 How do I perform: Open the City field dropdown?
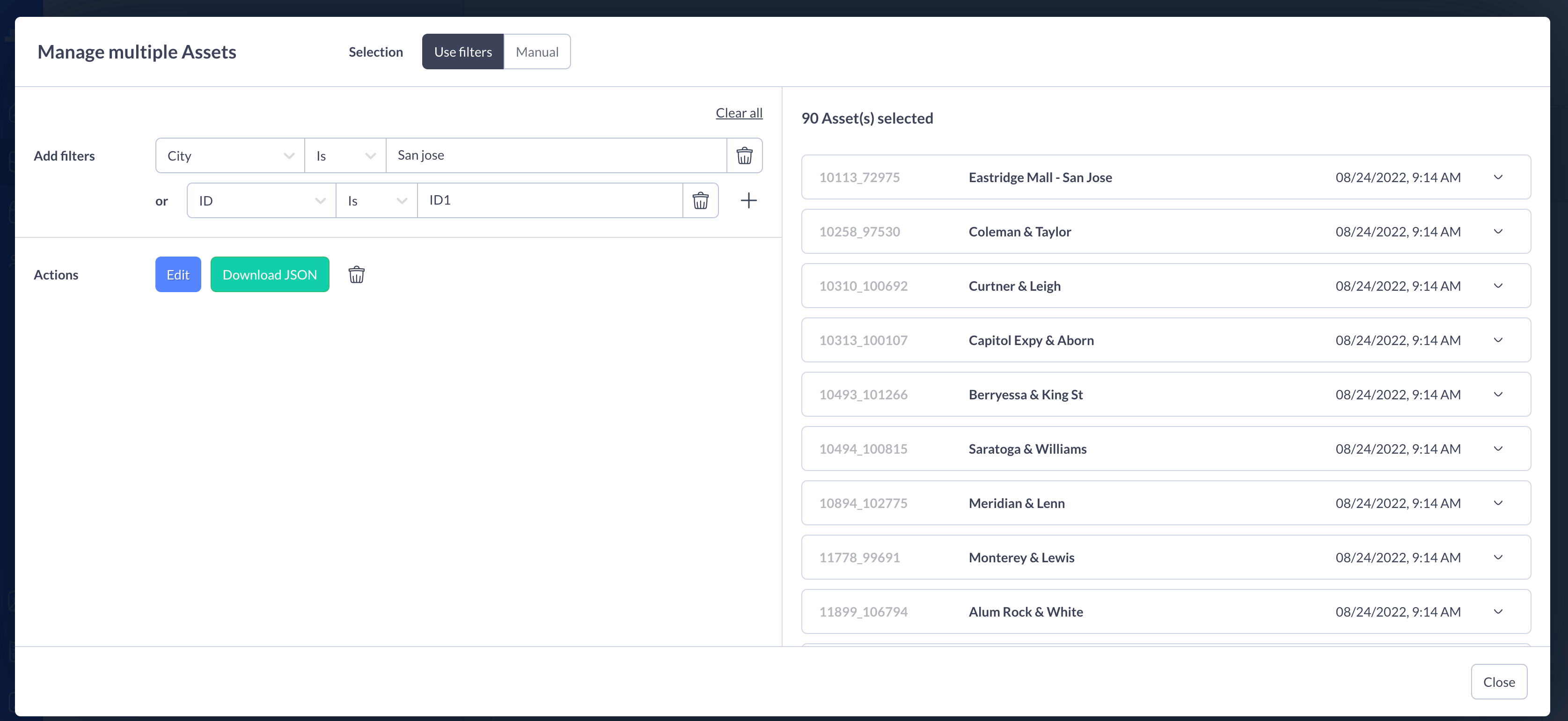click(x=230, y=156)
